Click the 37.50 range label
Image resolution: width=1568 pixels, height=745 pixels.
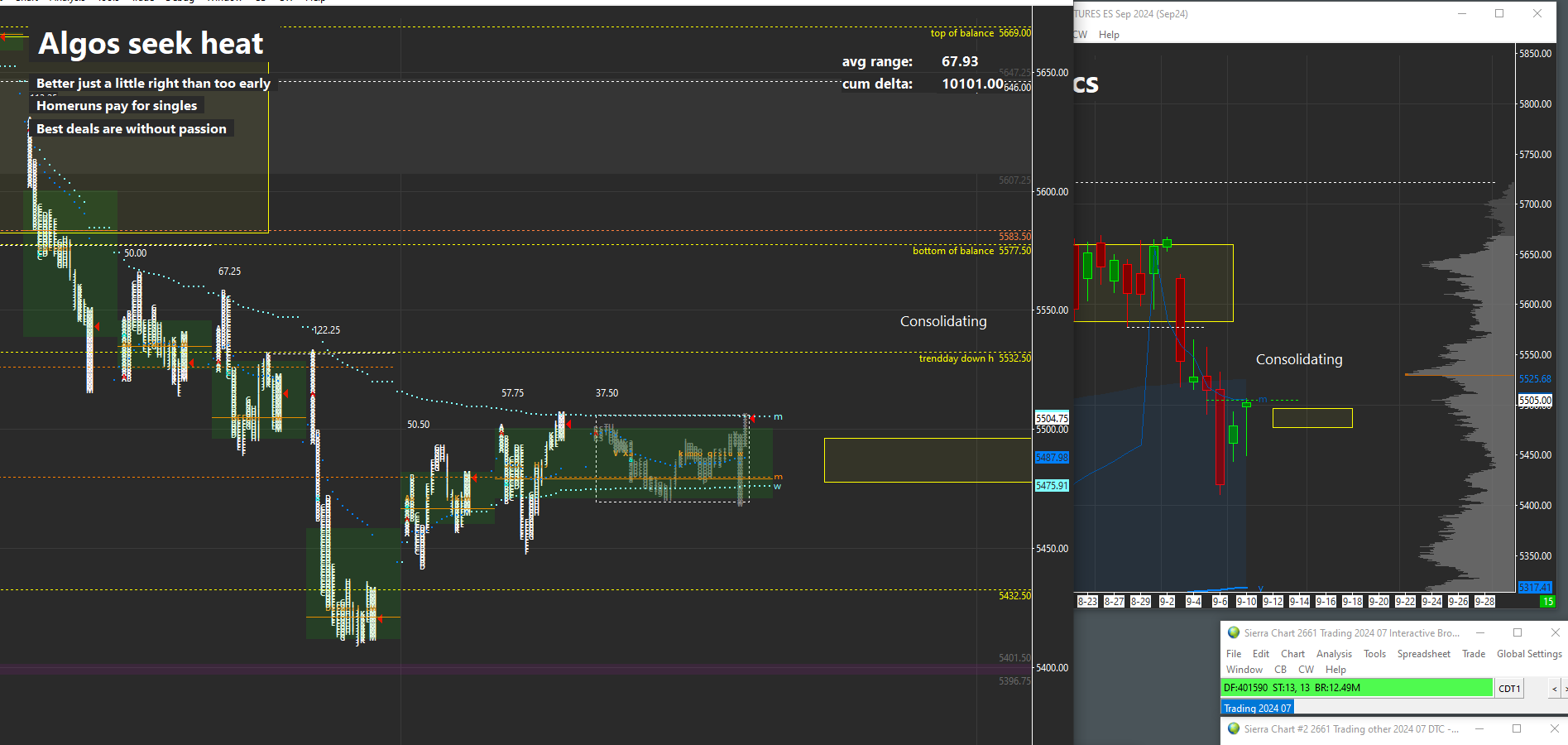pos(607,393)
